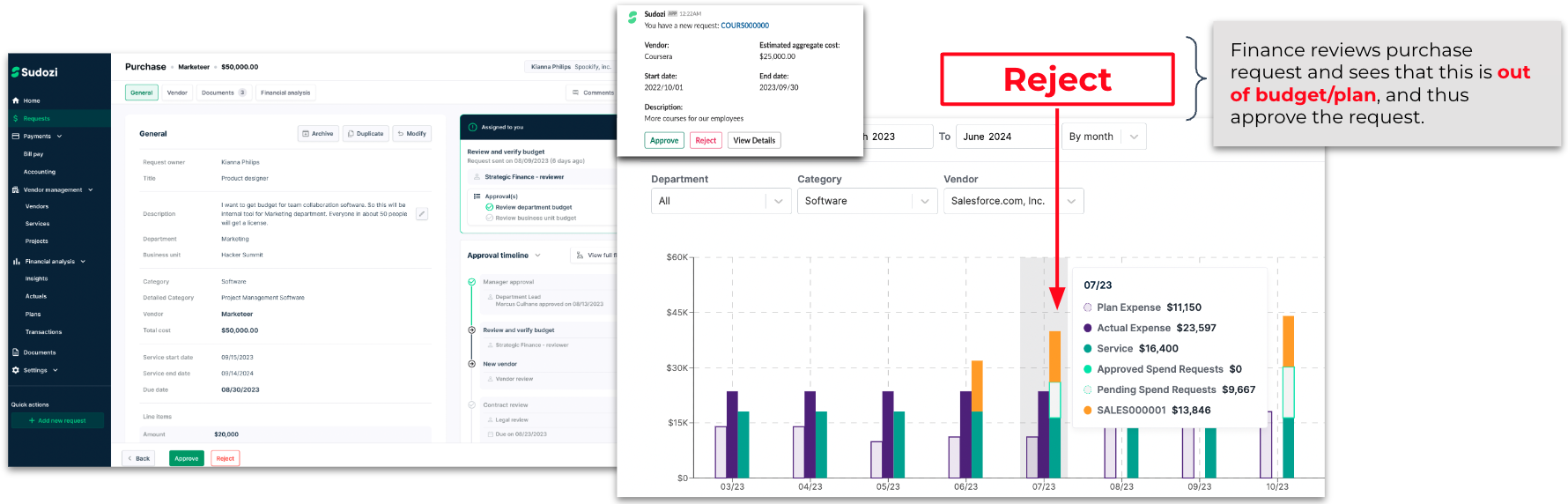
Task: Click the Comments speech icon
Action: point(575,93)
